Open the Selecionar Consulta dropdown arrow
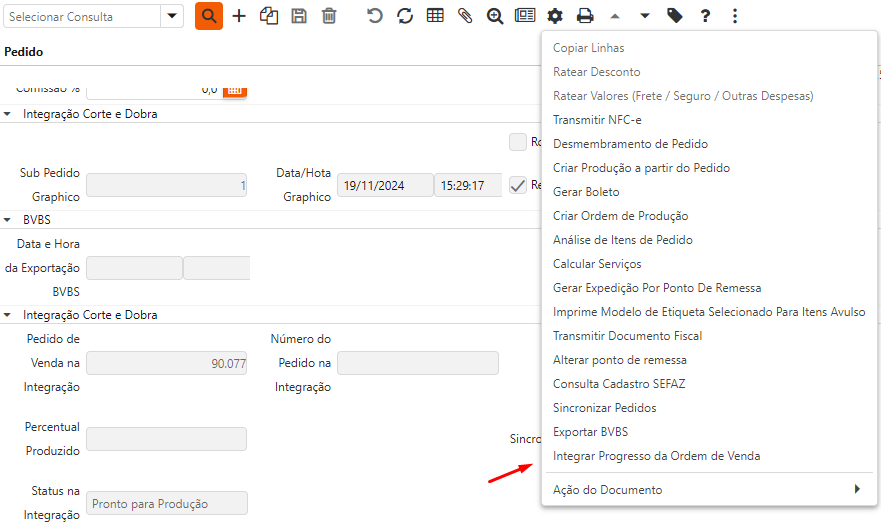This screenshot has height=523, width=881. 172,16
